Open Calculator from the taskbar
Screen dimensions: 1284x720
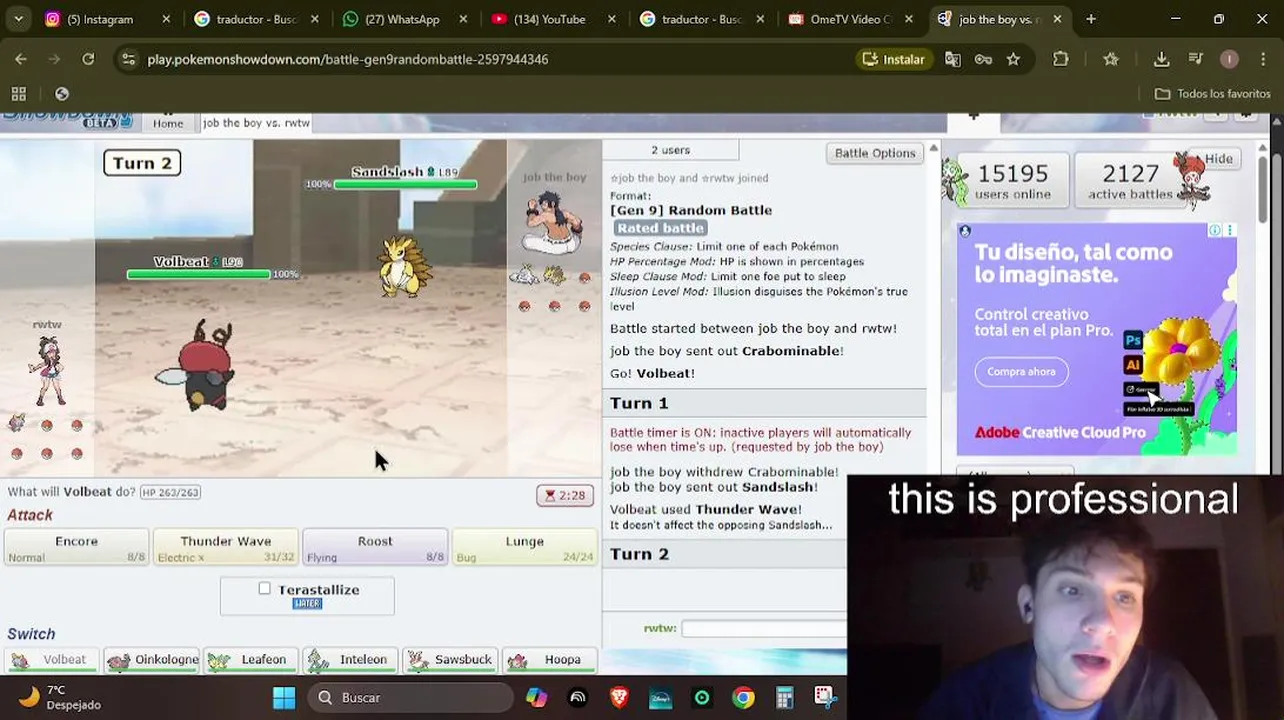pyautogui.click(x=784, y=697)
